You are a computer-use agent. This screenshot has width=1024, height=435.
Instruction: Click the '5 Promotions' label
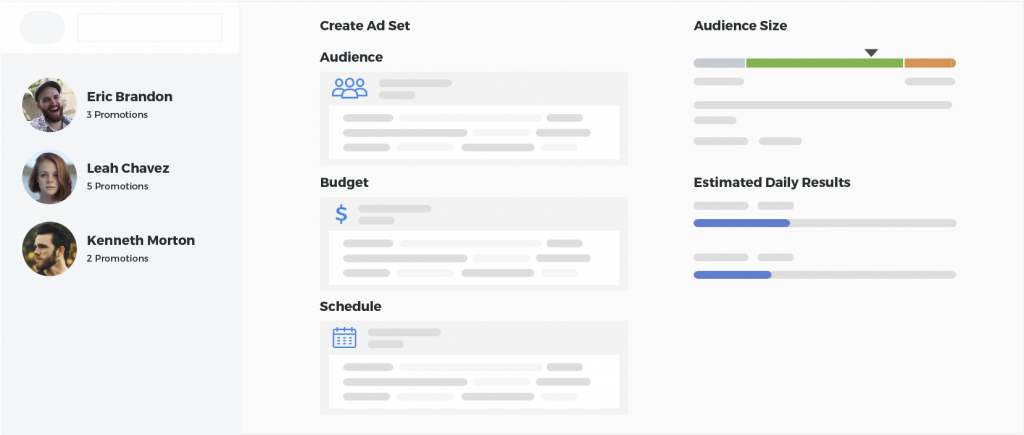coord(118,186)
